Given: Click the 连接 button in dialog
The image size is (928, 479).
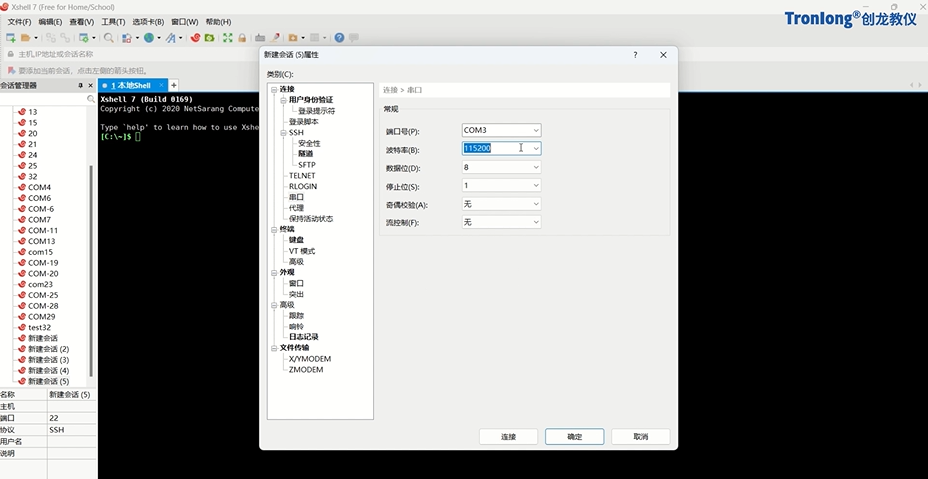Looking at the screenshot, I should (508, 436).
